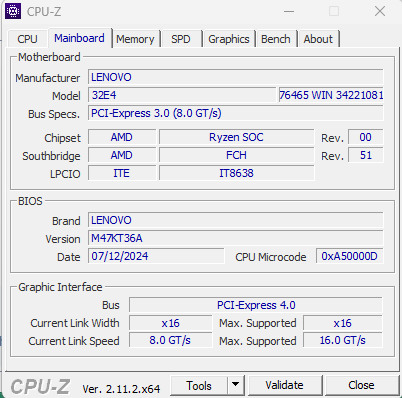The width and height of the screenshot is (402, 398).
Task: Click the Close button at bottom
Action: click(x=361, y=386)
